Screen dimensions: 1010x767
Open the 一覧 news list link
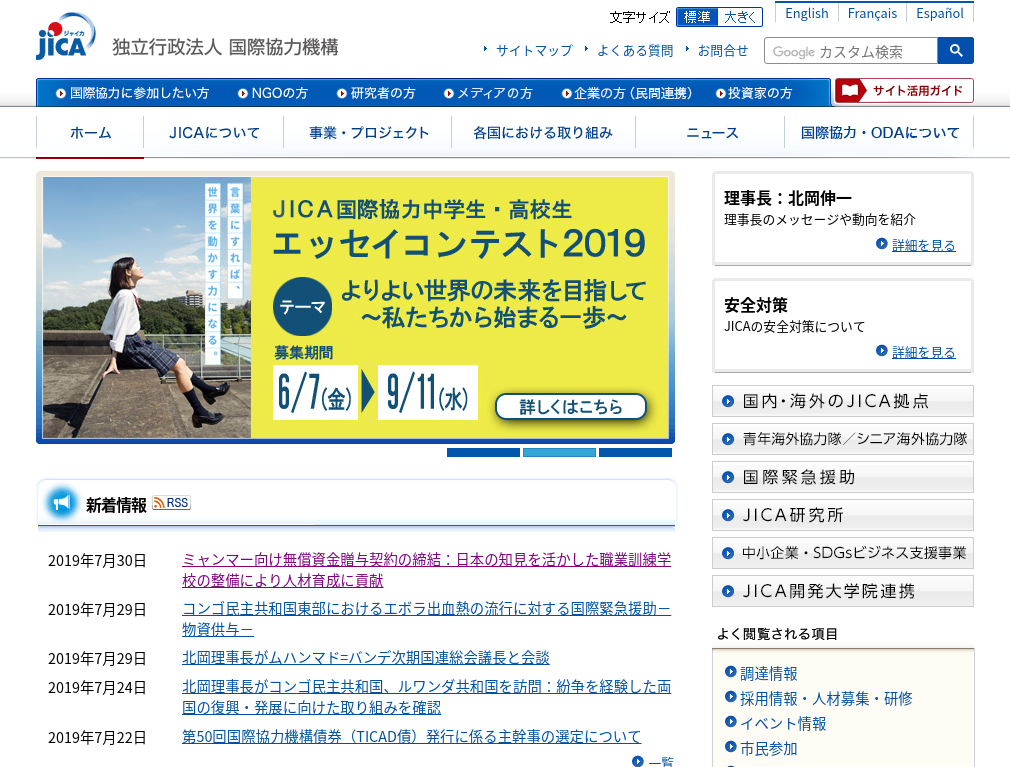[x=660, y=761]
